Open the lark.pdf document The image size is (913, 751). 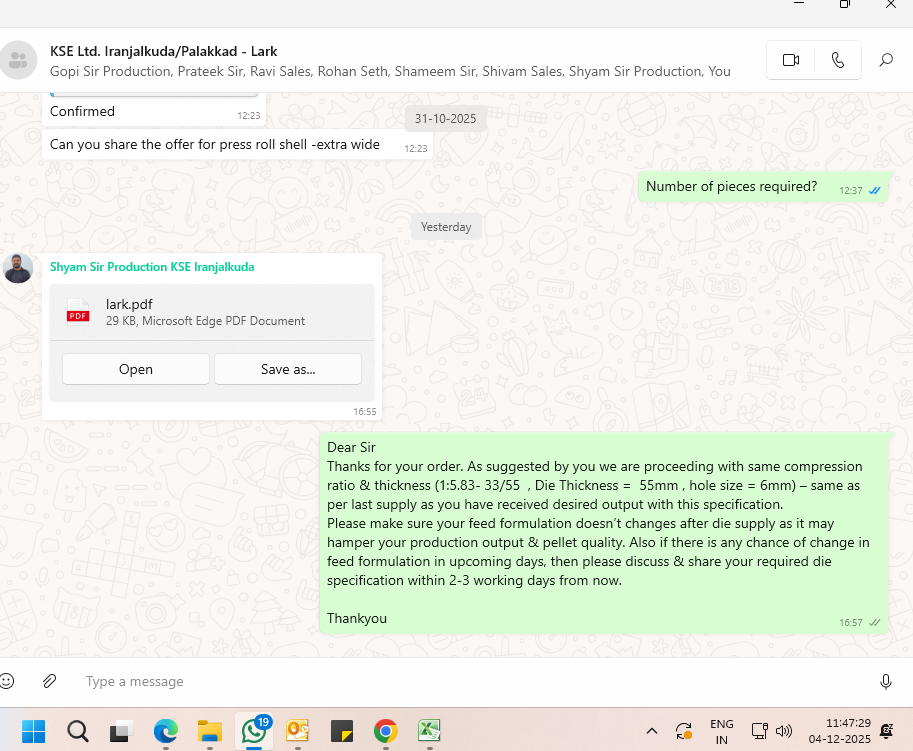(x=136, y=369)
